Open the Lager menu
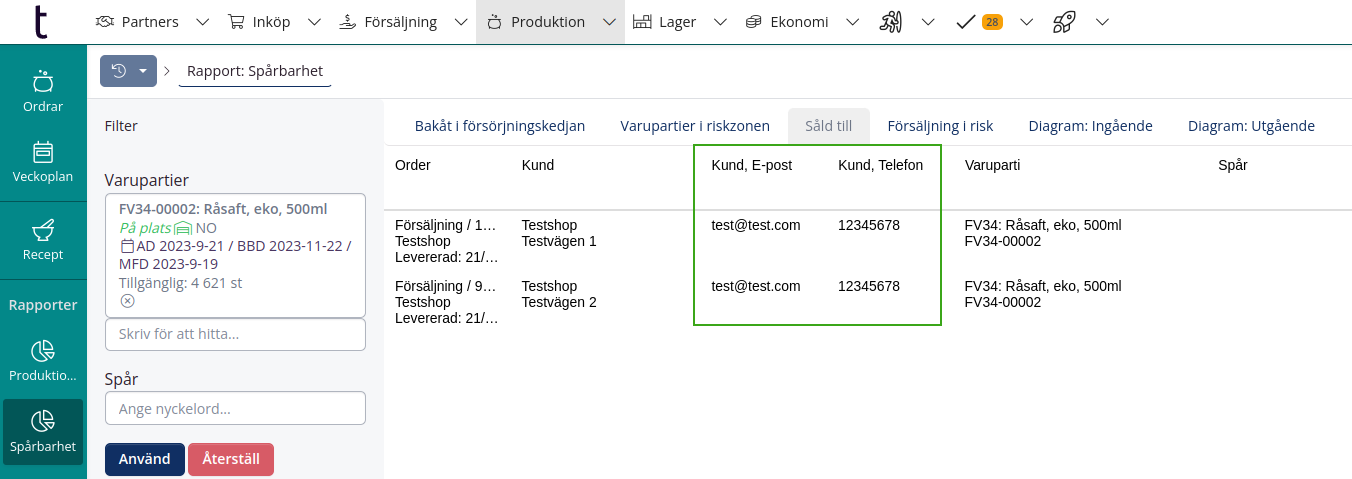The image size is (1352, 479). point(666,22)
